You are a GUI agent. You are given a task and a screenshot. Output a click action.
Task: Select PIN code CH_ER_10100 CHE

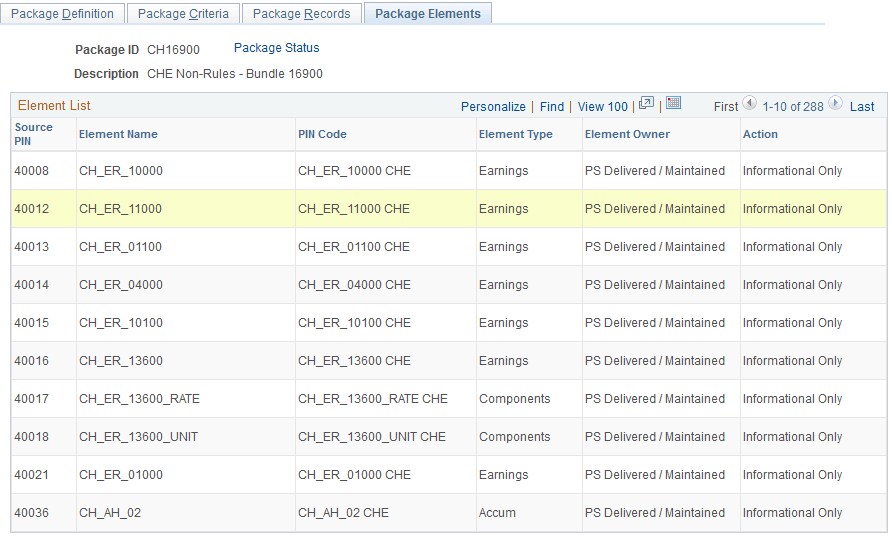pos(354,323)
